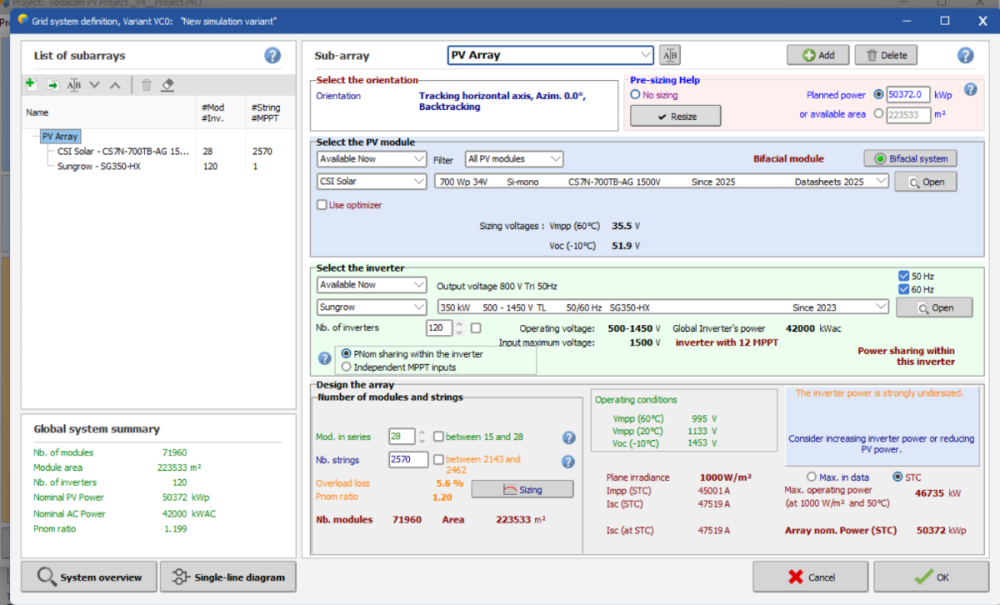Open help icon next to Mod. in series
Viewport: 1000px width, 605px height.
pos(569,437)
